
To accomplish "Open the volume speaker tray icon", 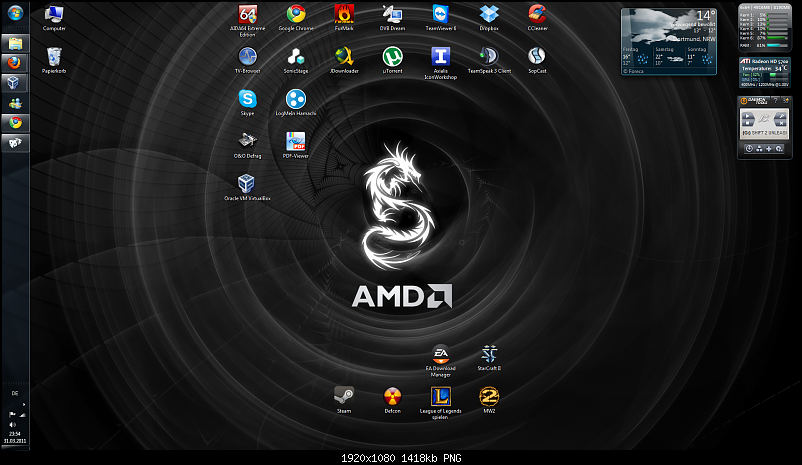I will (x=12, y=425).
